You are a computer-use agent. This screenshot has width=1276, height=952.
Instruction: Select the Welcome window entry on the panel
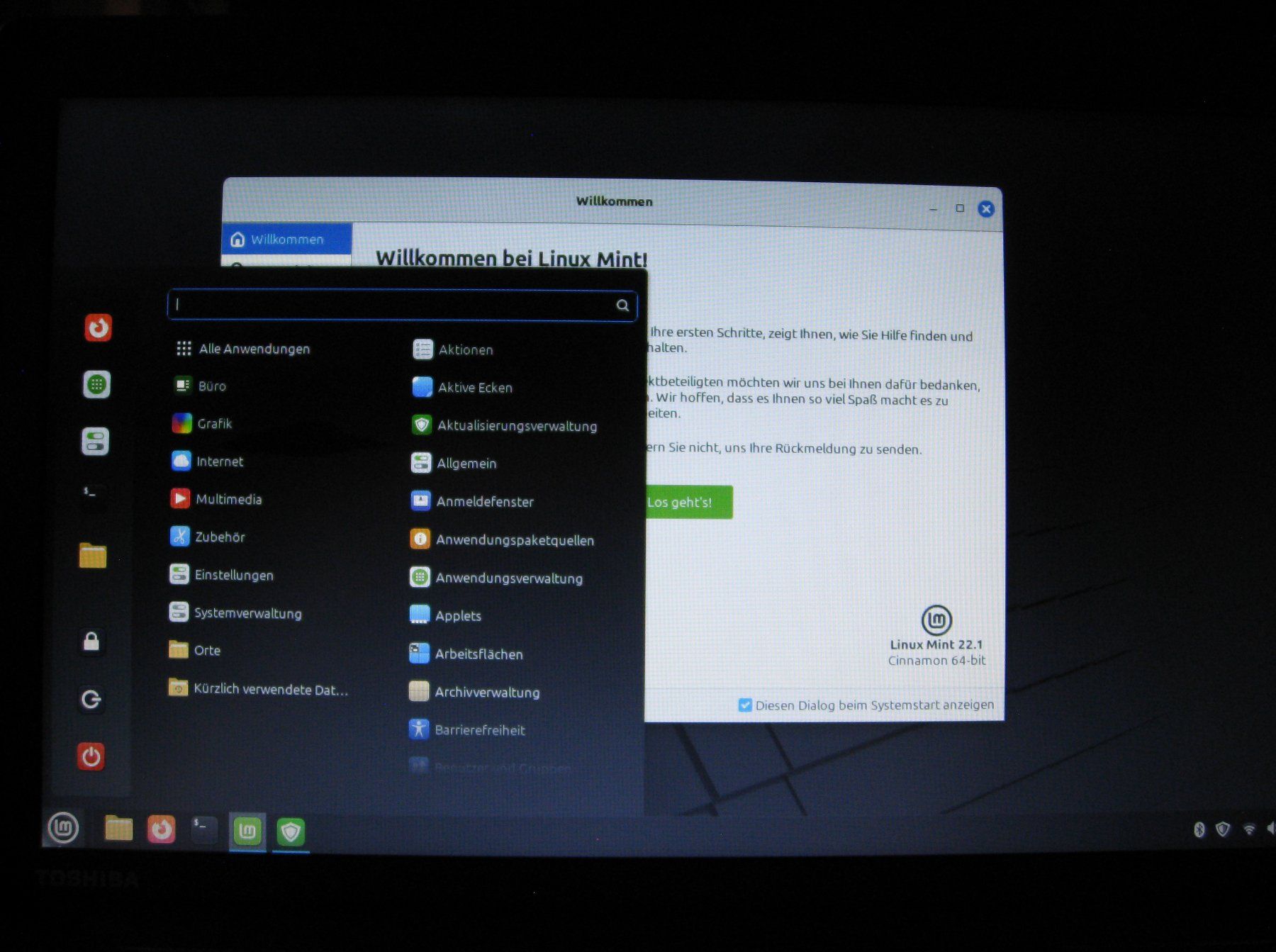247,831
